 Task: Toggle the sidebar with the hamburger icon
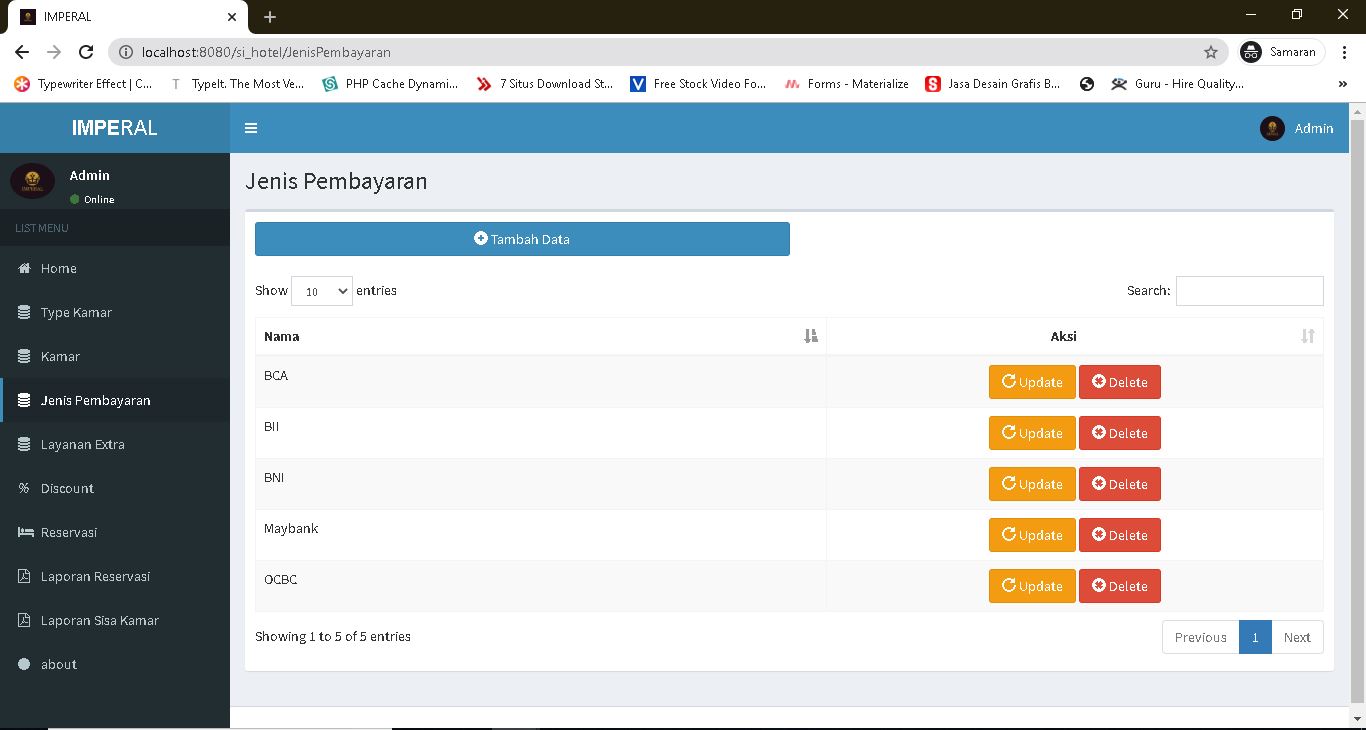pos(251,128)
